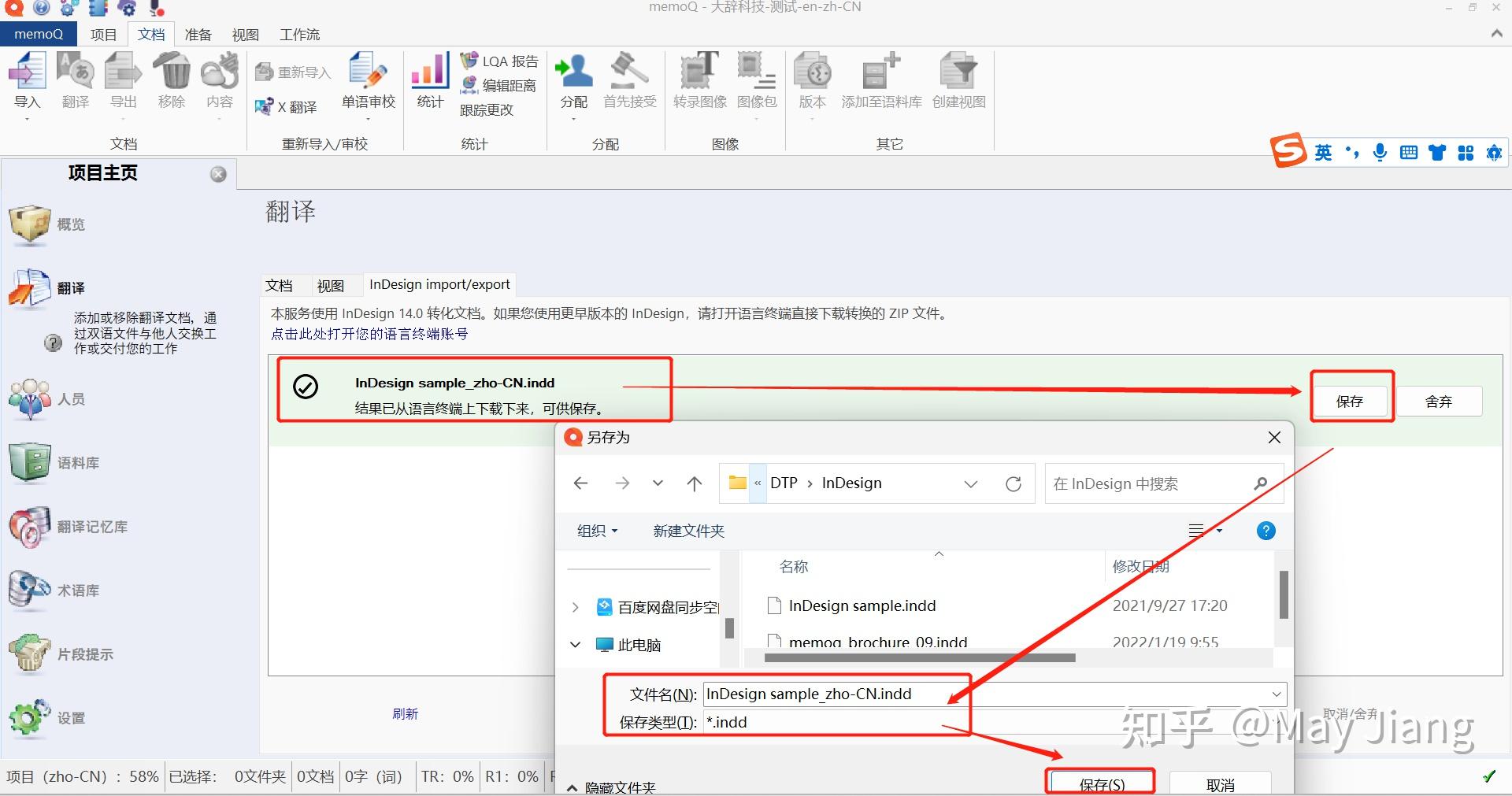Click the 保存(S) button in the dialog
This screenshot has height=796, width=1512.
point(1099,782)
